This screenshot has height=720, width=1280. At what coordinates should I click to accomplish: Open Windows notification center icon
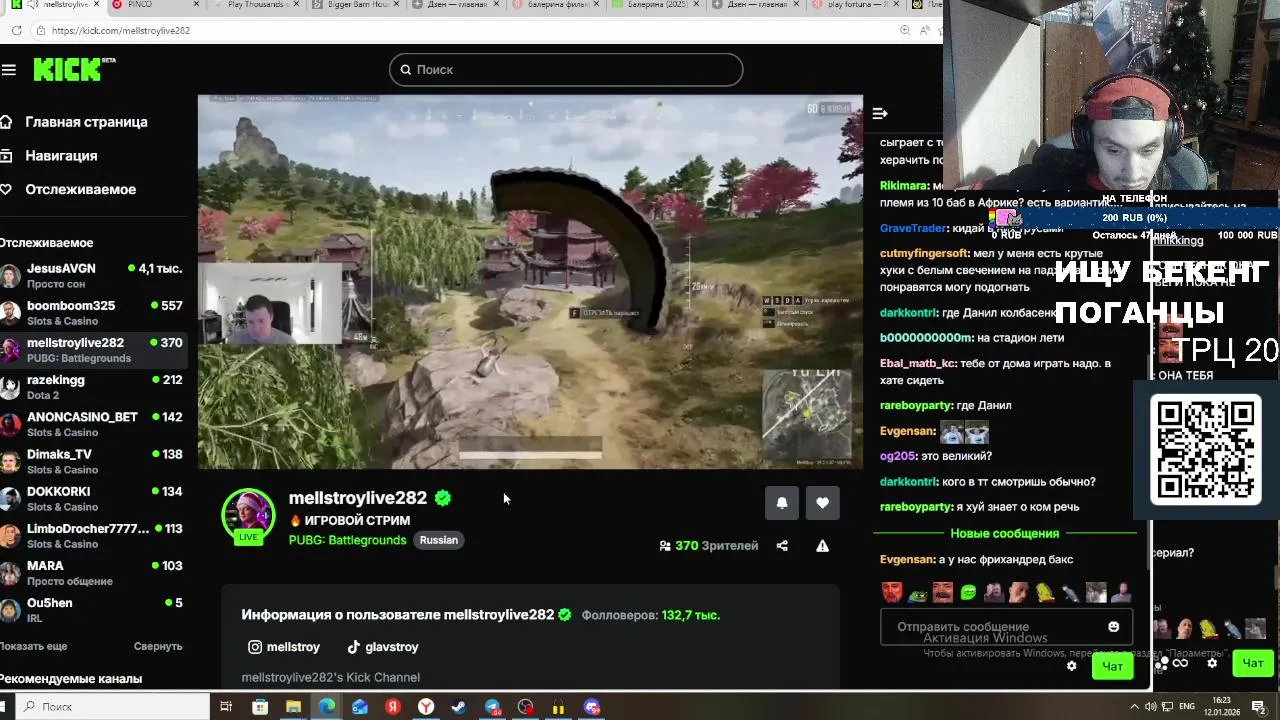click(1259, 707)
